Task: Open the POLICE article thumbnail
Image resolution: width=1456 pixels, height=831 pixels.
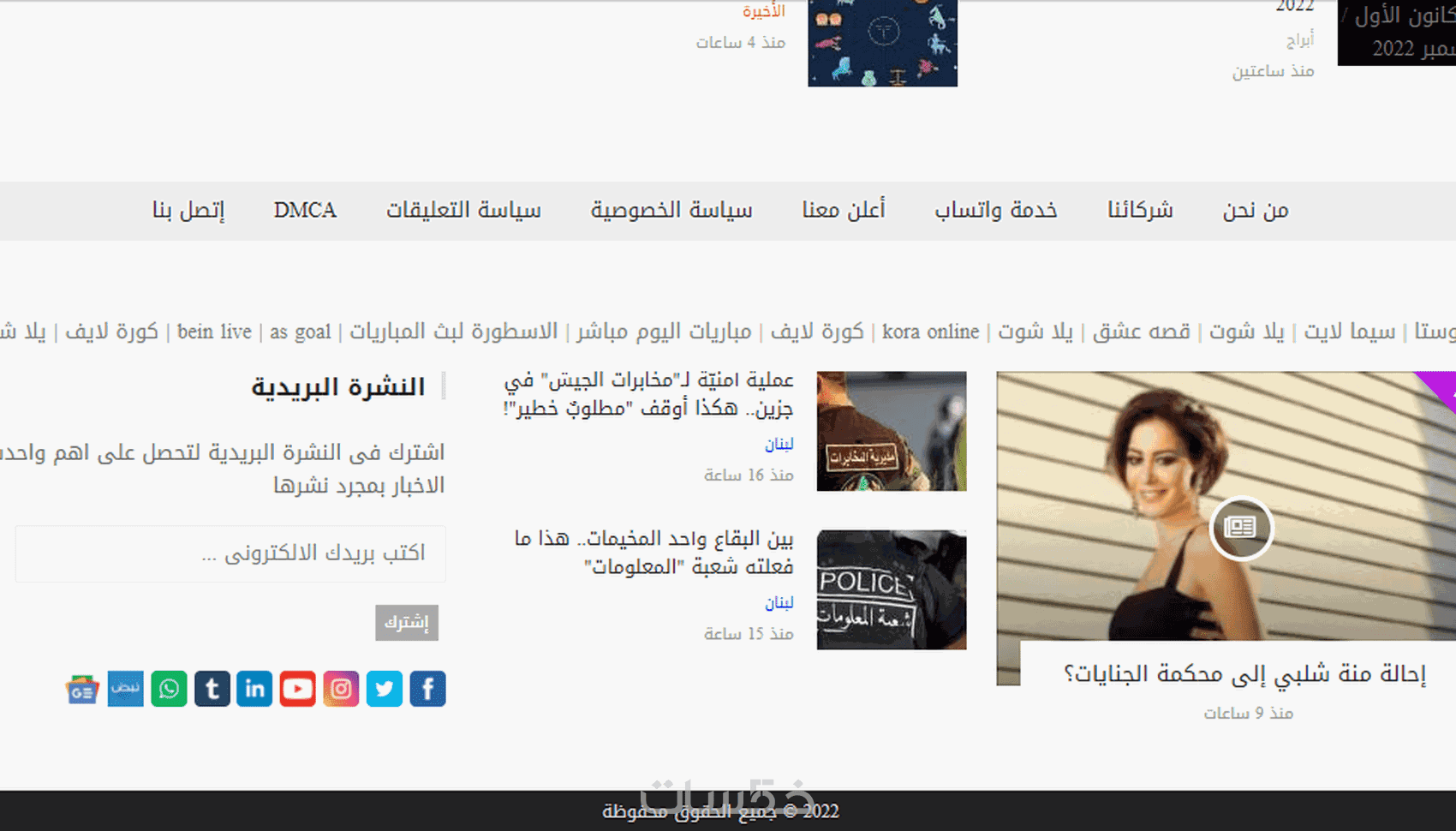Action: coord(892,589)
